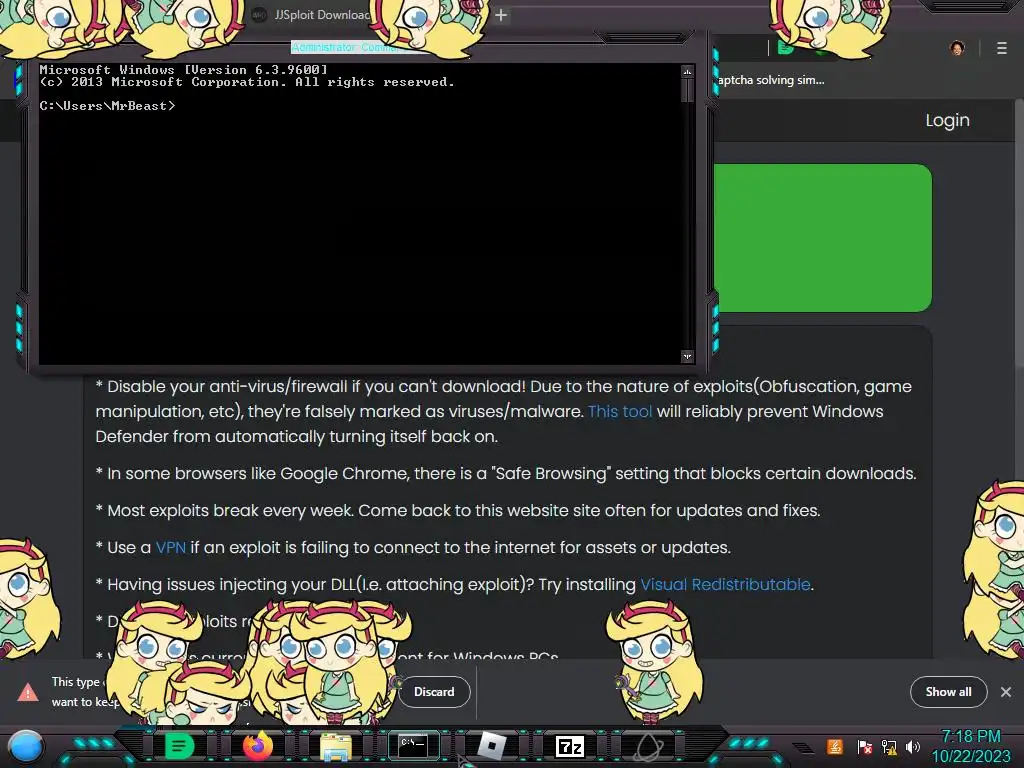1024x768 pixels.
Task: Open a new browser tab
Action: coord(501,14)
